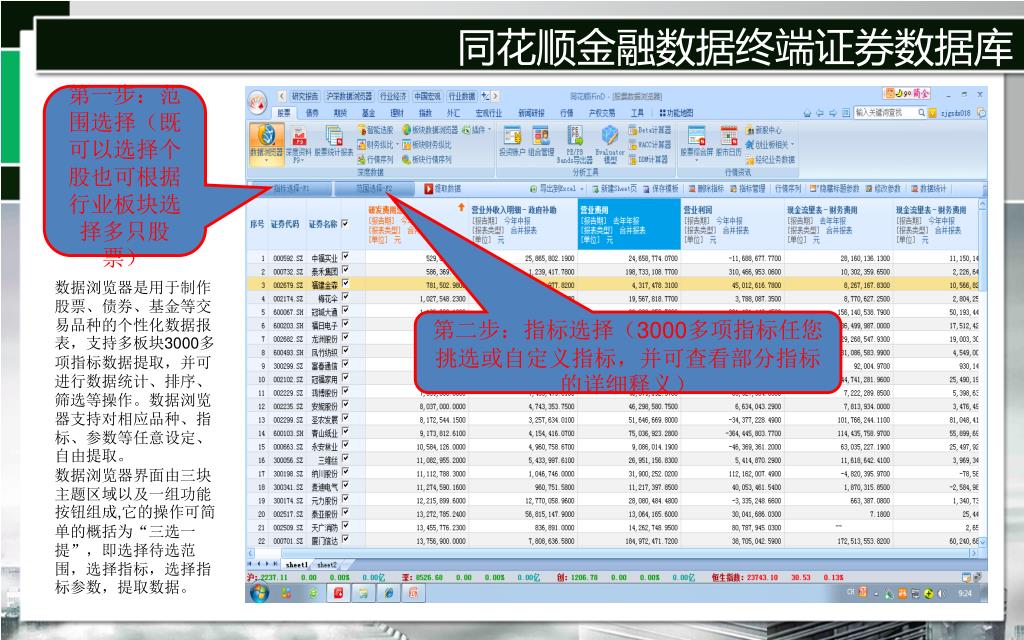Toggle checkbox for 厦门信达 row
1024x640 pixels.
pyautogui.click(x=345, y=539)
